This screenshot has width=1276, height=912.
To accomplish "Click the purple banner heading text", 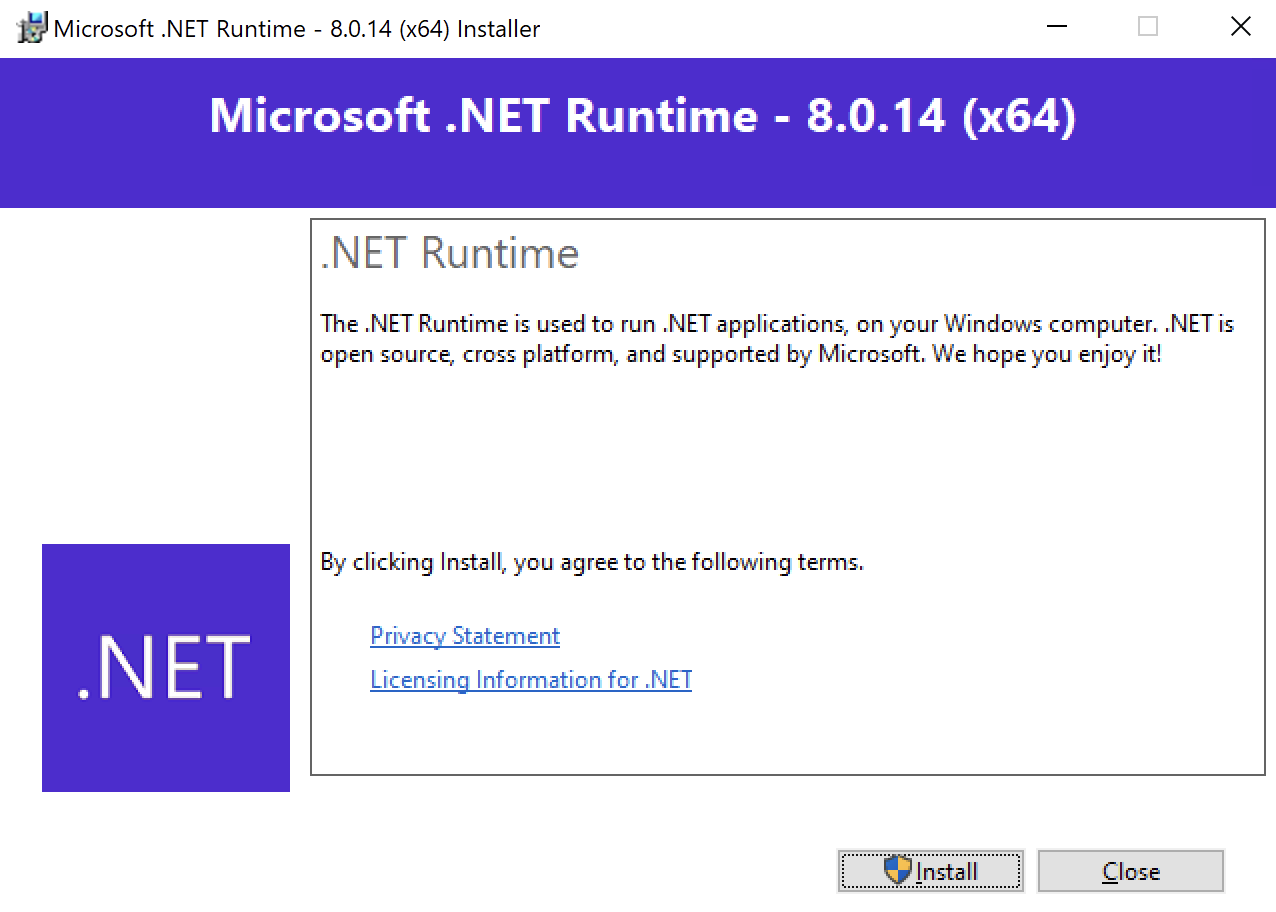I will pyautogui.click(x=642, y=116).
